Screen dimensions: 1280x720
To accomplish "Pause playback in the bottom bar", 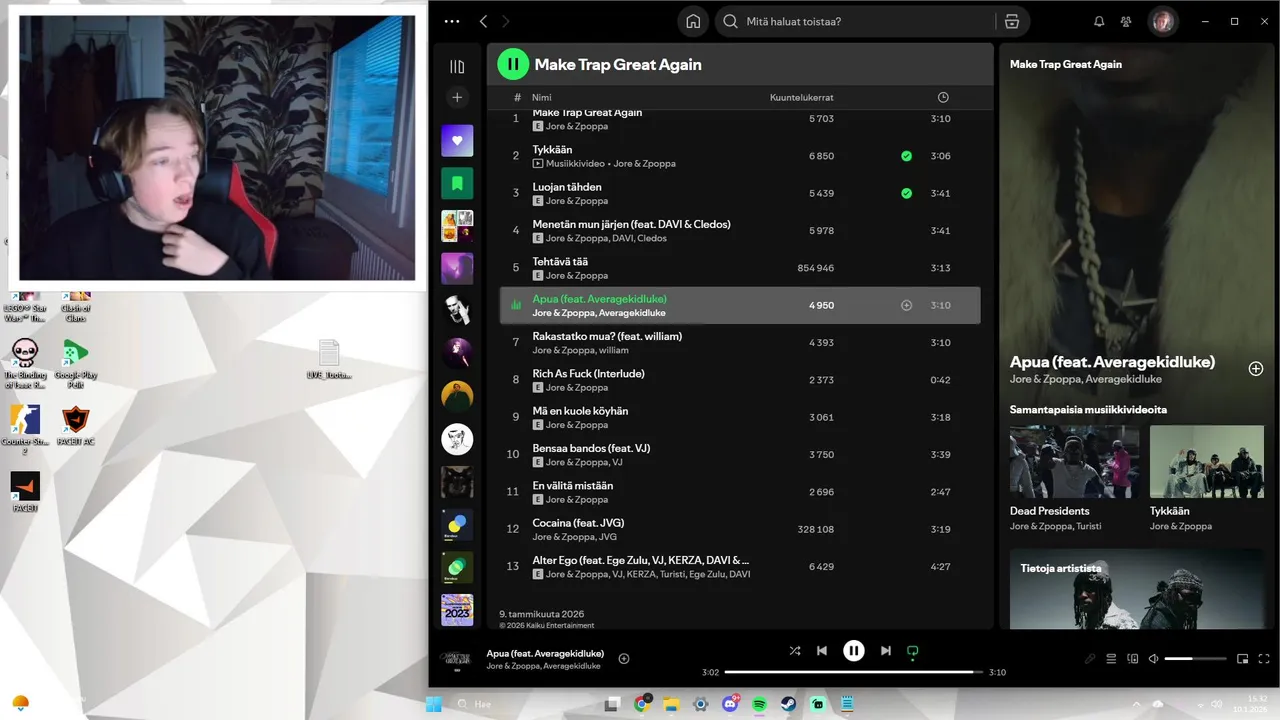I will (854, 651).
